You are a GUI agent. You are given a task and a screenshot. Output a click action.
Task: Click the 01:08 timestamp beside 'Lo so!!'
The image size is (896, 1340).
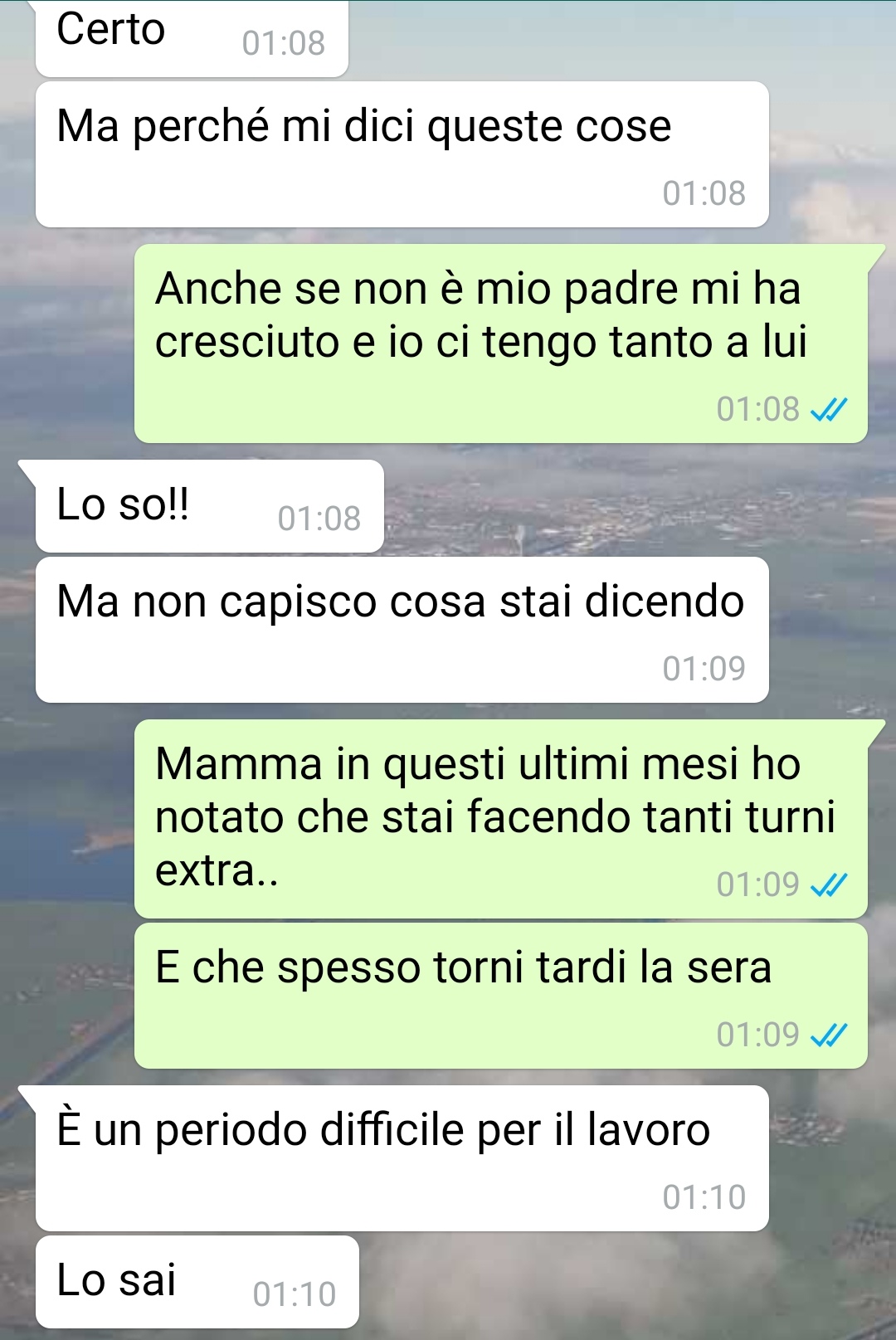[319, 519]
